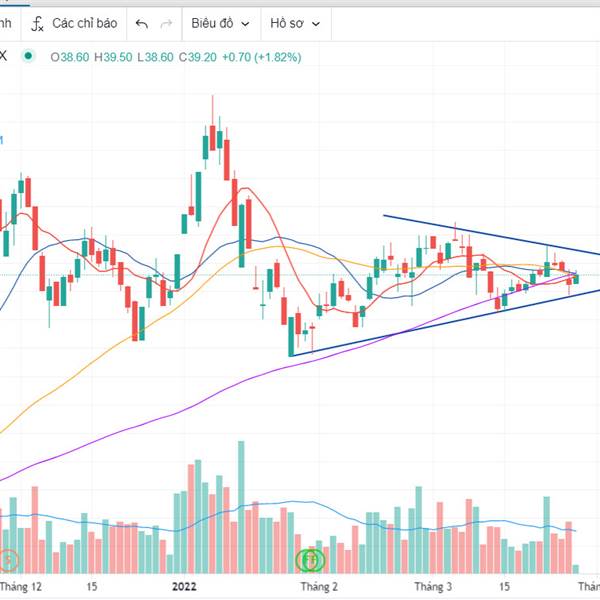The height and width of the screenshot is (600, 600).
Task: Select the lower ascending dark blue trendline
Action: tap(444, 323)
